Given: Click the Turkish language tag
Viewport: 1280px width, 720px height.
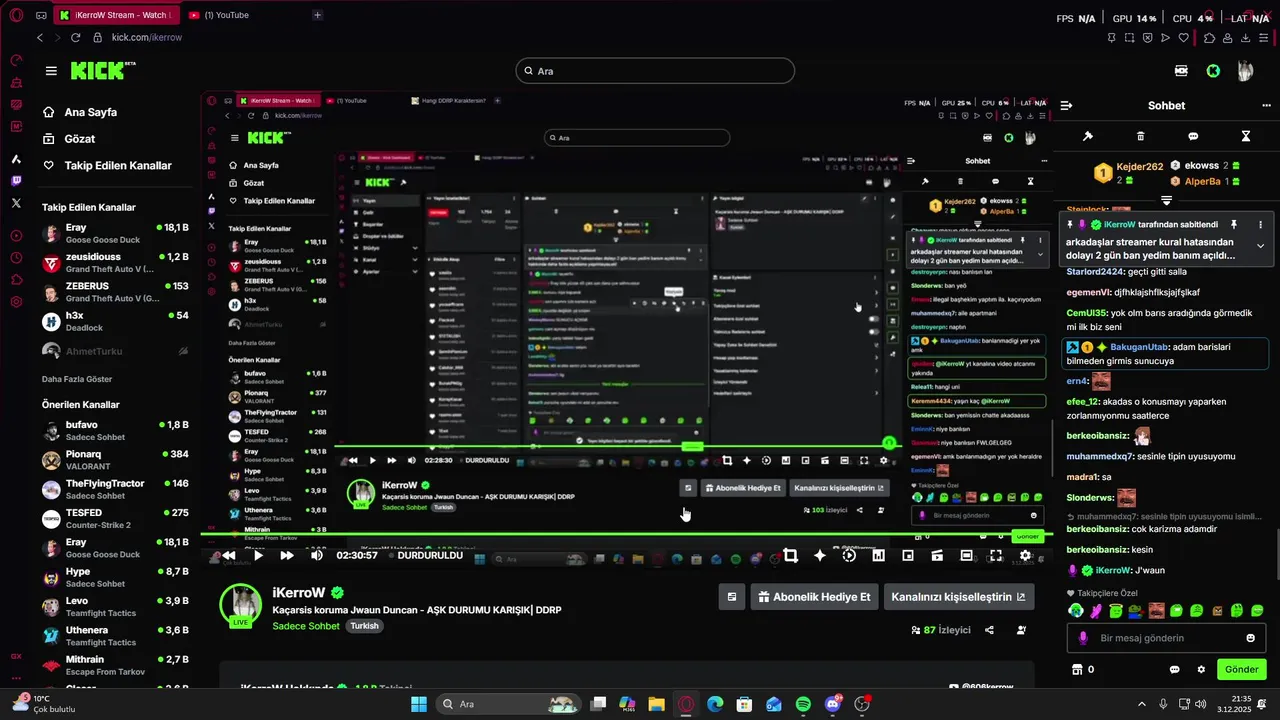Looking at the screenshot, I should 364,626.
